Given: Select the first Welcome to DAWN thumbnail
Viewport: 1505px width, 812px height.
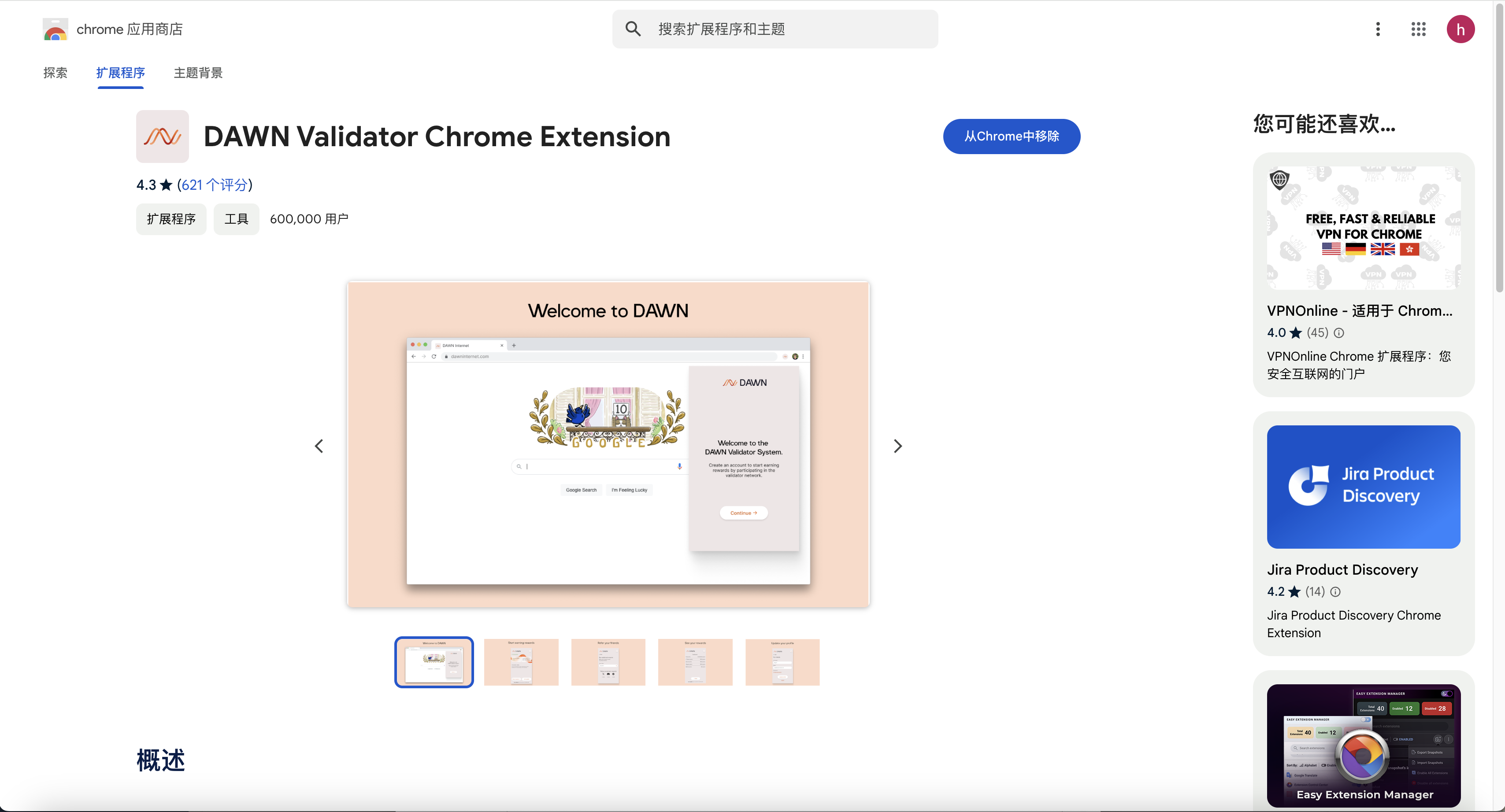Looking at the screenshot, I should pyautogui.click(x=434, y=662).
